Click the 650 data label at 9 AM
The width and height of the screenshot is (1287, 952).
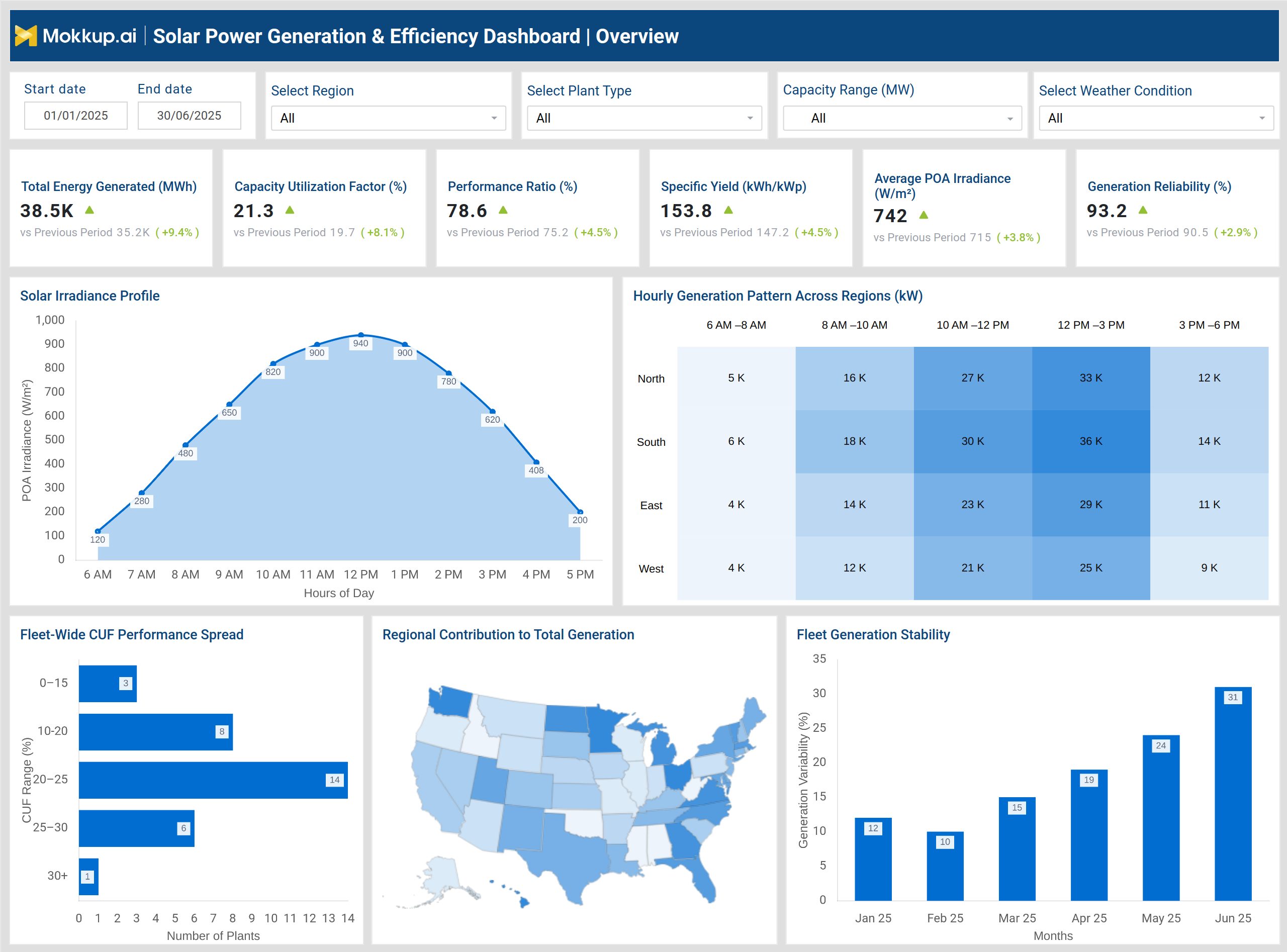(x=229, y=413)
